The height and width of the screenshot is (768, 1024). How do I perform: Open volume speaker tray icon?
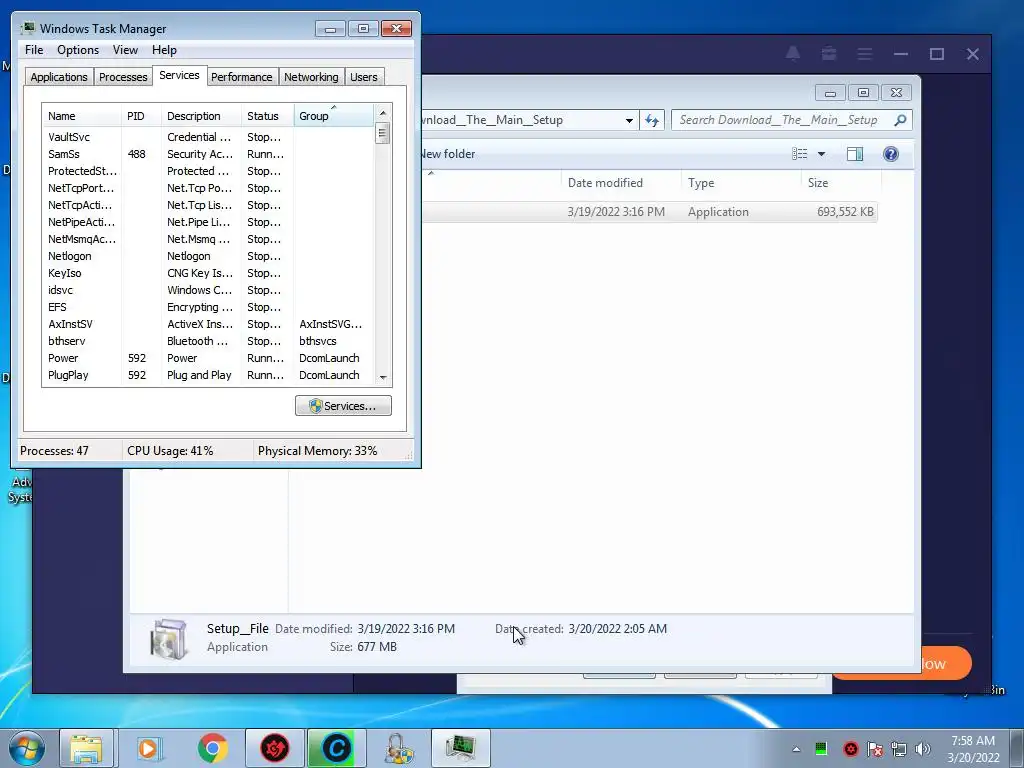coord(923,749)
